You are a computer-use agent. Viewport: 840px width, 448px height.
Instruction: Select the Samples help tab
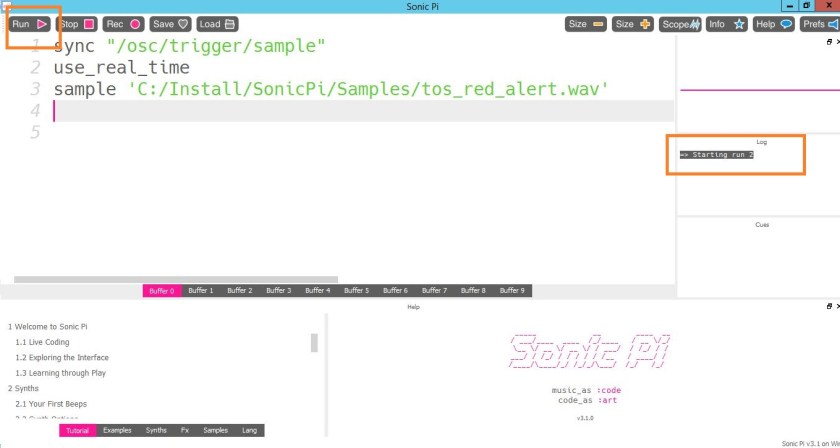click(x=215, y=430)
